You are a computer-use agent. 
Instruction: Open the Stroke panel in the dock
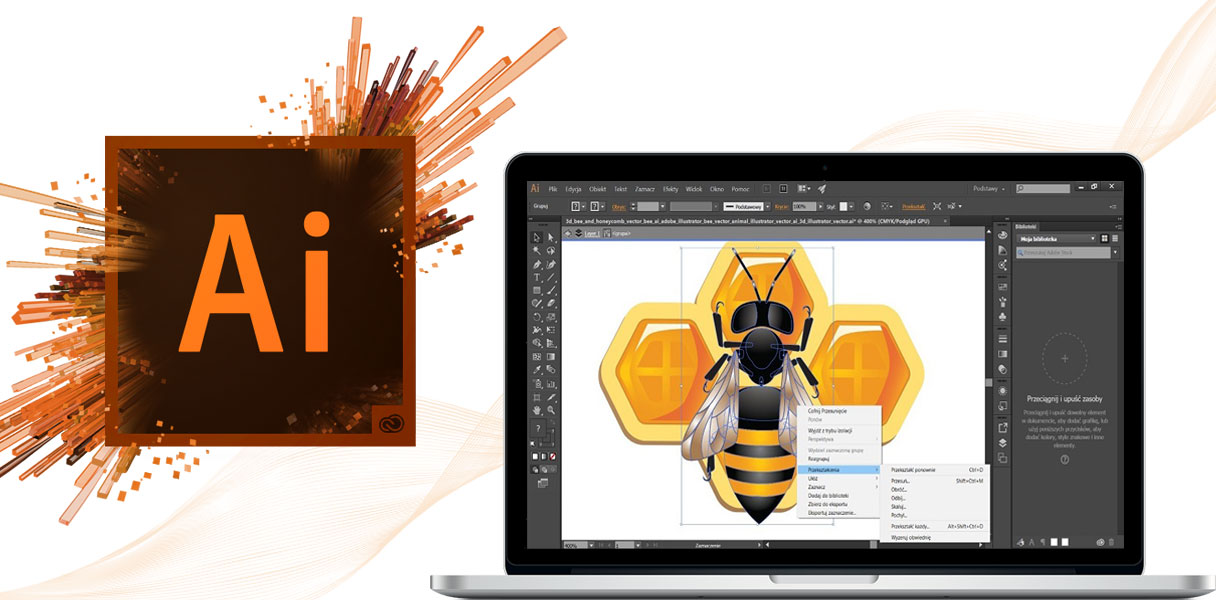[x=1002, y=338]
